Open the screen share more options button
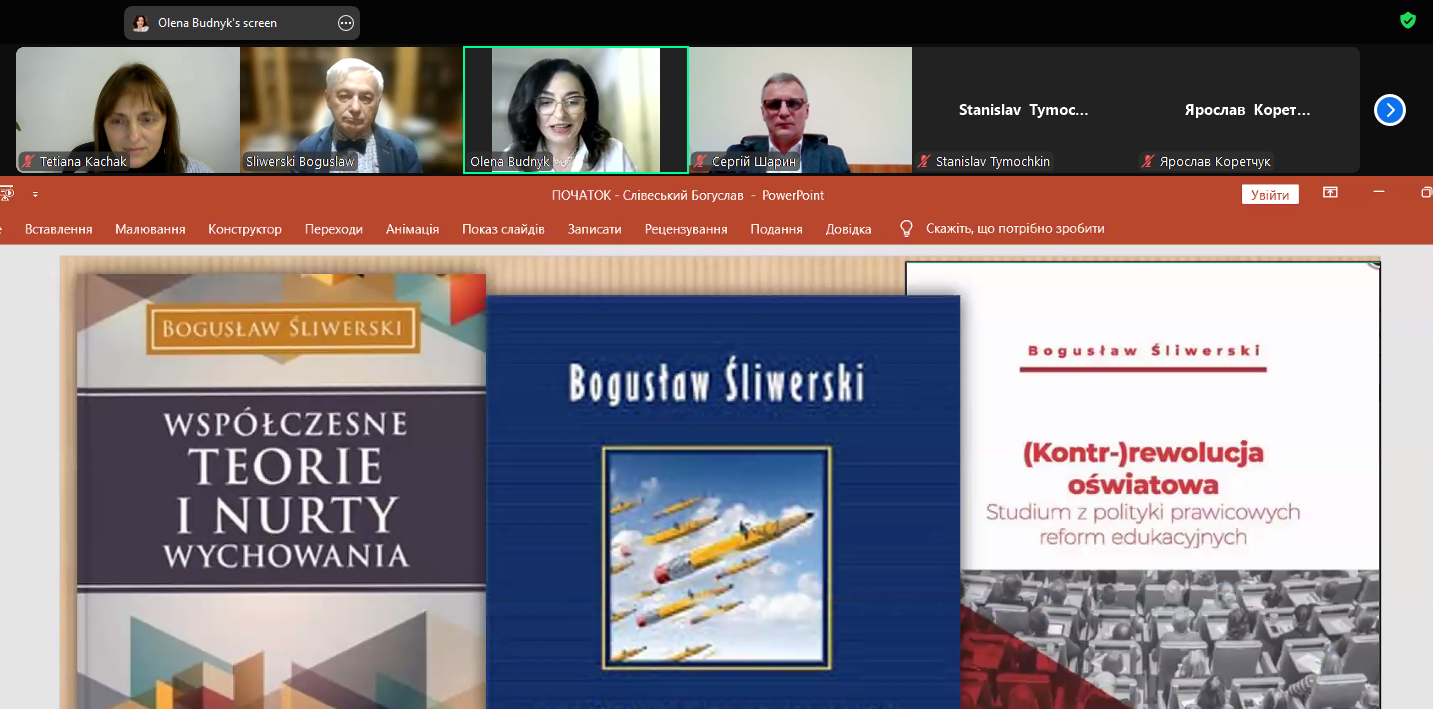 coord(346,23)
